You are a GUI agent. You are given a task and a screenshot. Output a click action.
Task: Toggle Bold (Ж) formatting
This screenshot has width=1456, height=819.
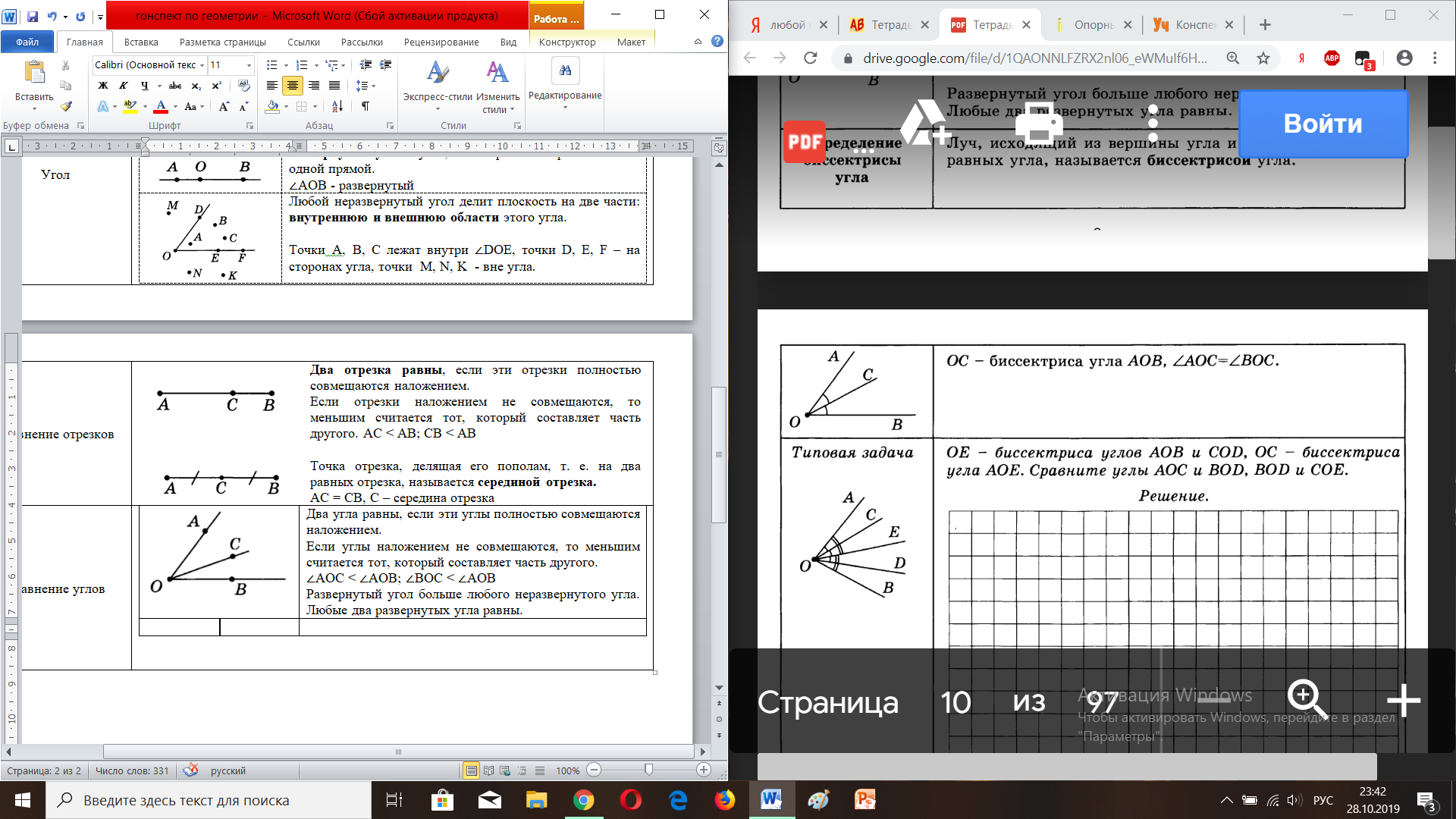pyautogui.click(x=103, y=86)
